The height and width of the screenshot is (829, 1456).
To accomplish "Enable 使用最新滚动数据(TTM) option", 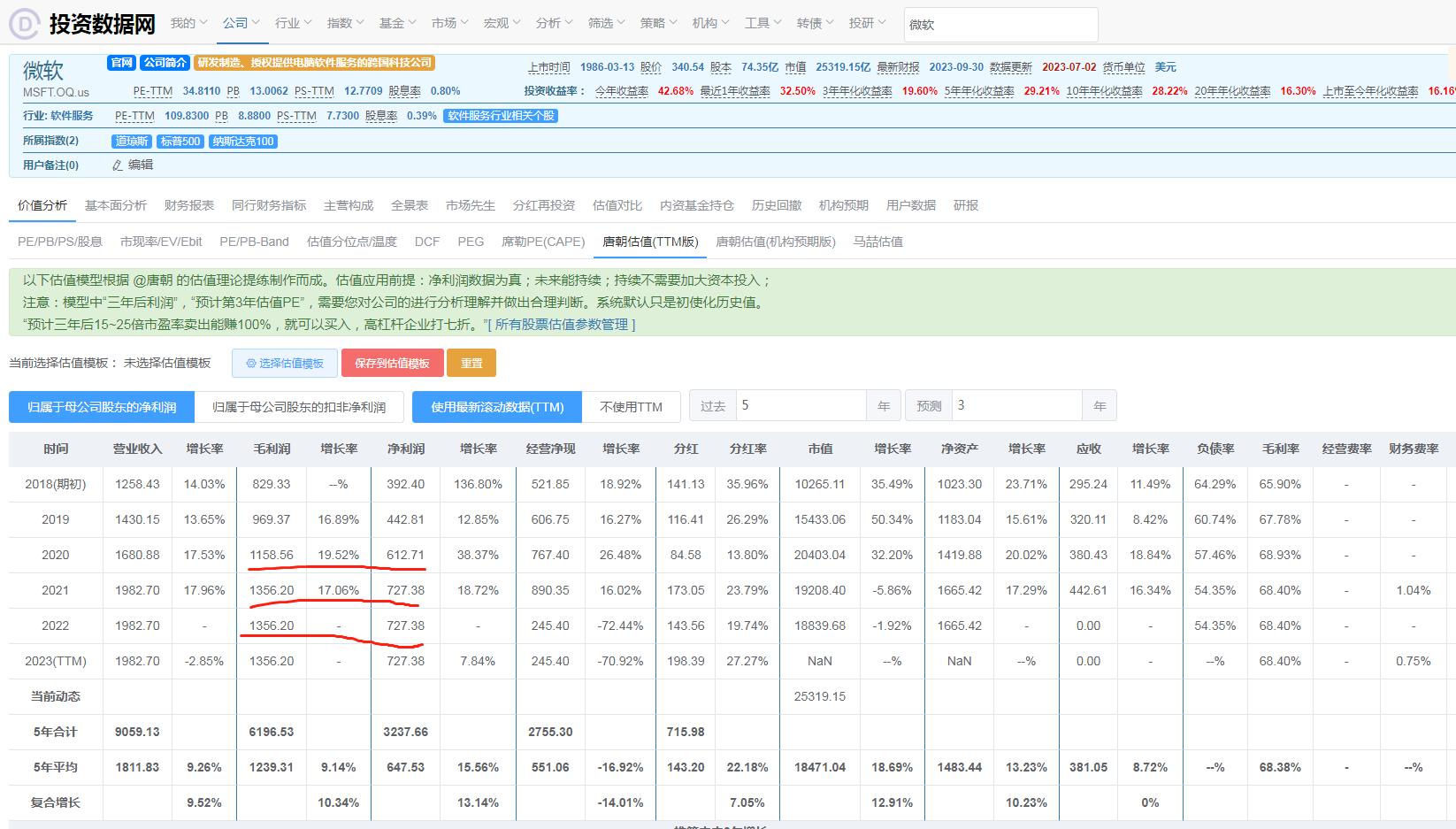I will tap(497, 407).
